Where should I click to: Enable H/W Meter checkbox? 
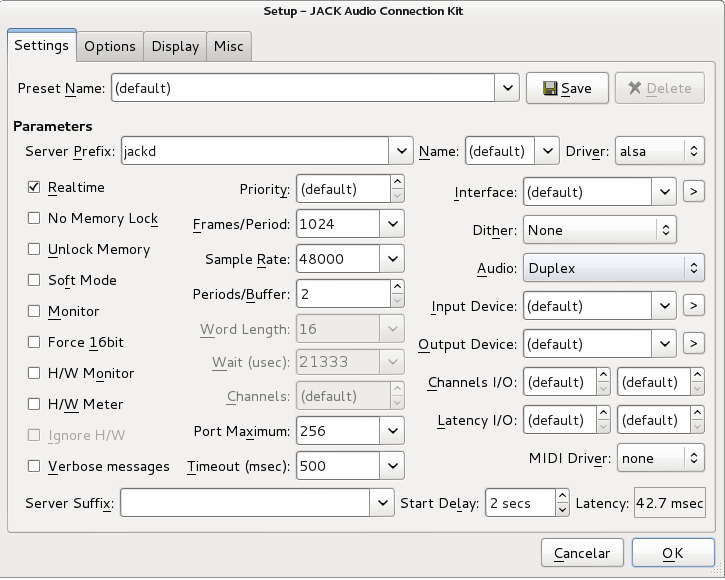(x=34, y=404)
